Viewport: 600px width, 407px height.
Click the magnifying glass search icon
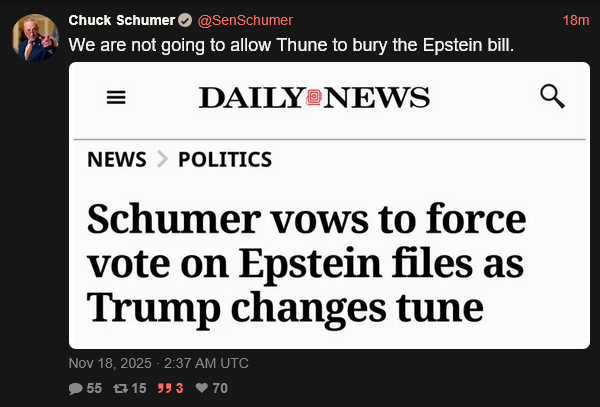[552, 96]
